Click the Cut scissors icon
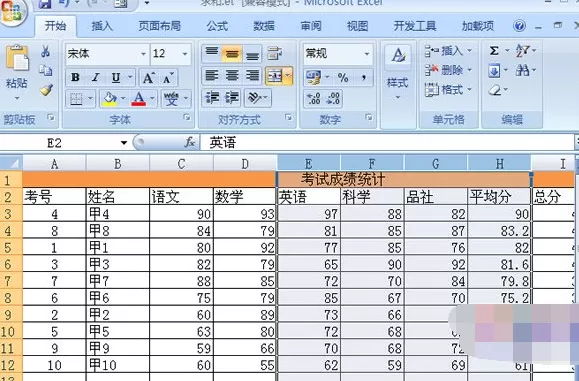 click(x=46, y=51)
